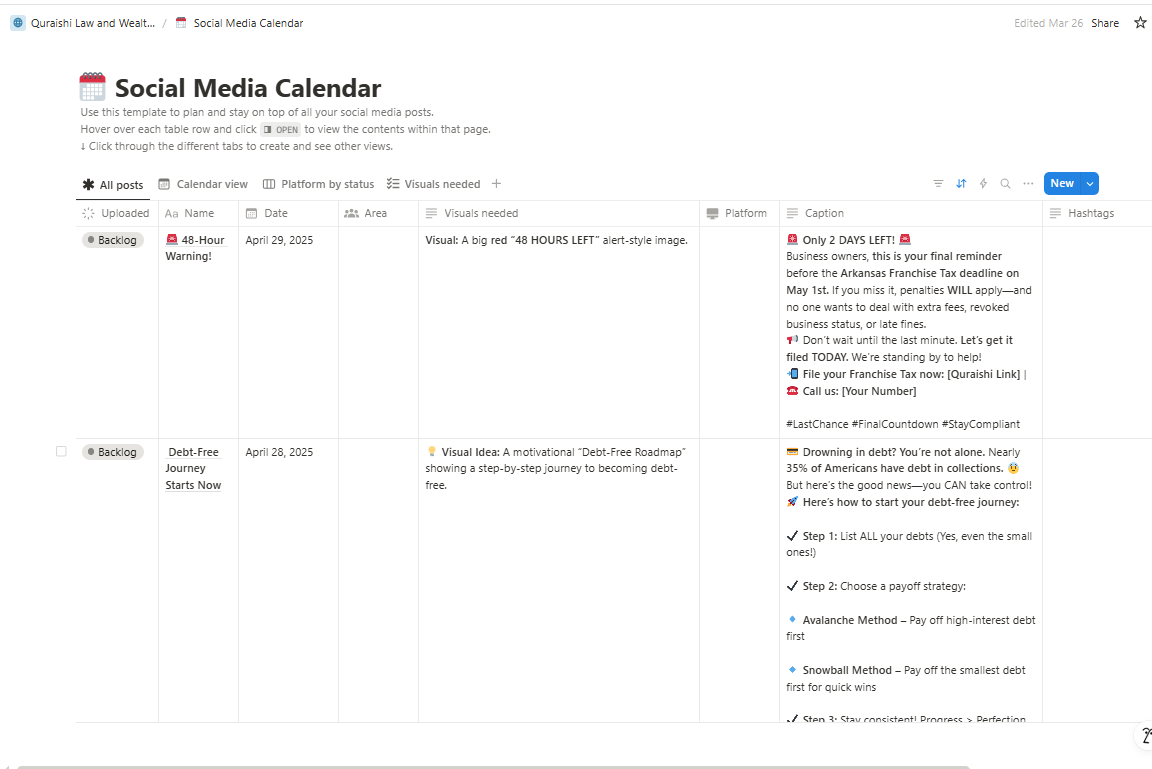Click the 'Drowning in debt?' caption cell
The height and width of the screenshot is (769, 1152).
(x=910, y=580)
